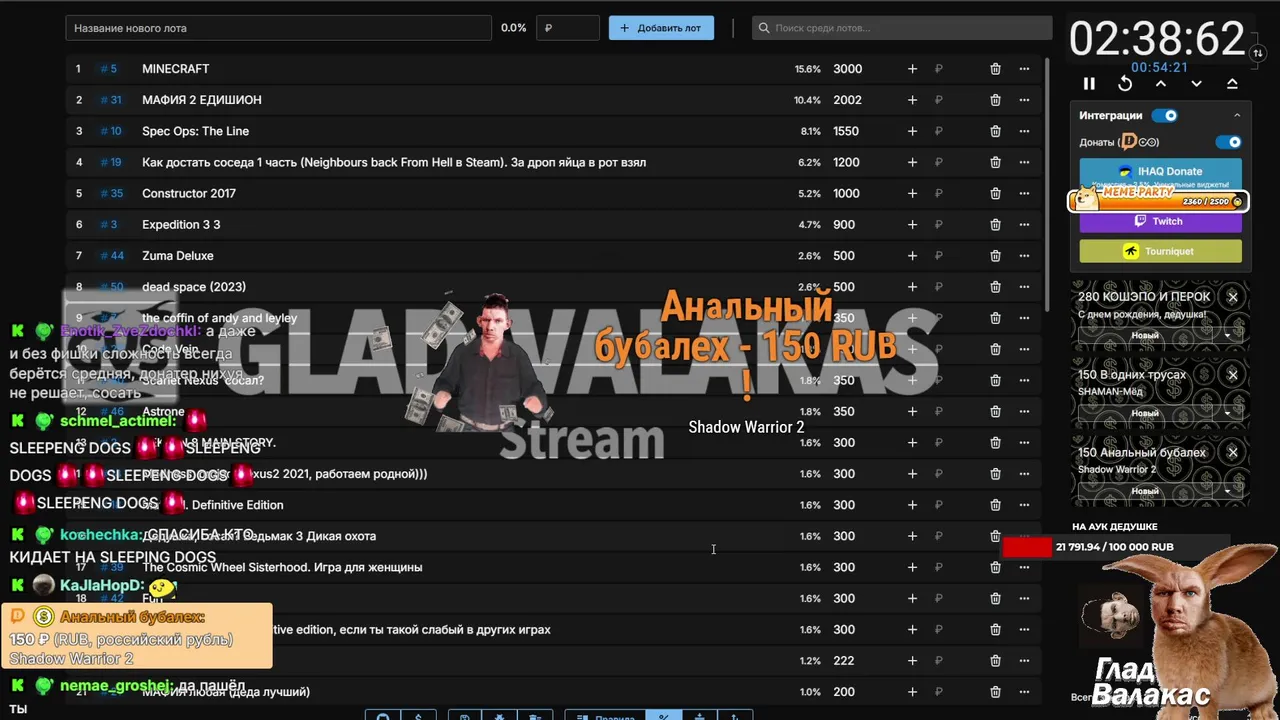Open three-dot menu for Zuma Deluxe
The image size is (1280, 720).
pos(1024,256)
